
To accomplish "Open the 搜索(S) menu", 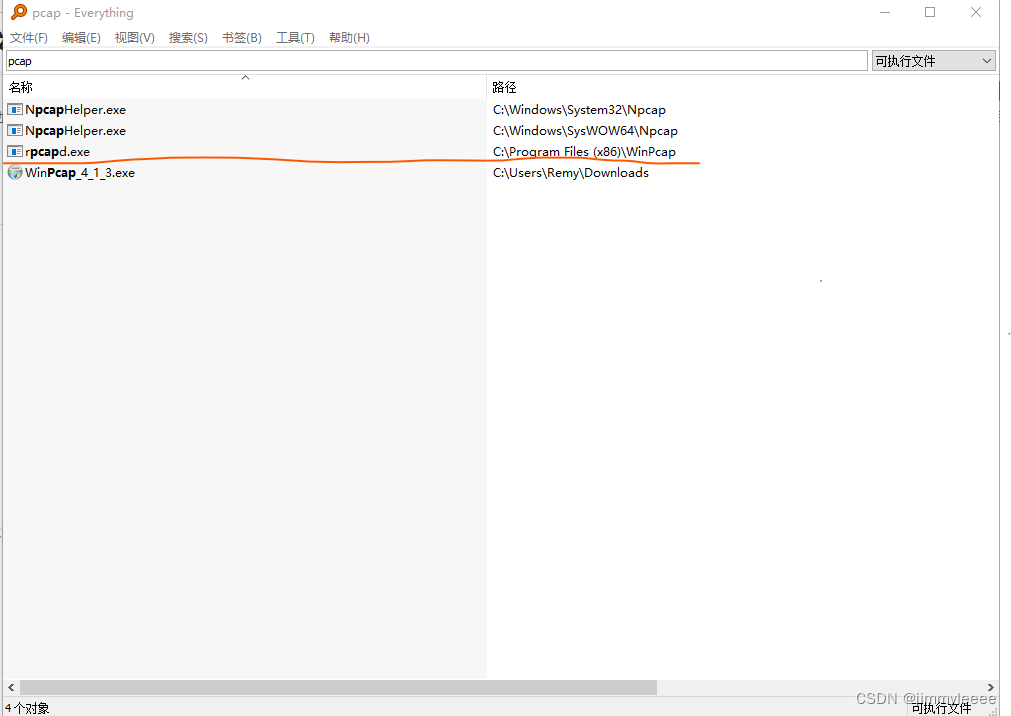I will [x=188, y=37].
